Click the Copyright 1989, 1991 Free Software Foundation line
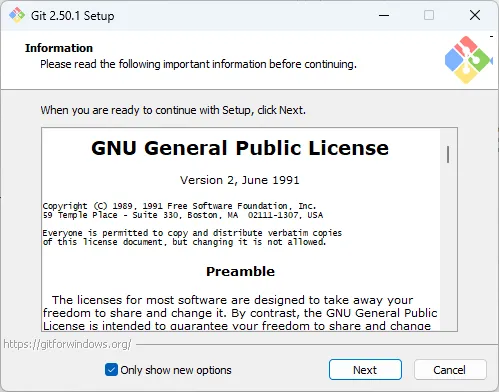The width and height of the screenshot is (499, 392). (179, 206)
